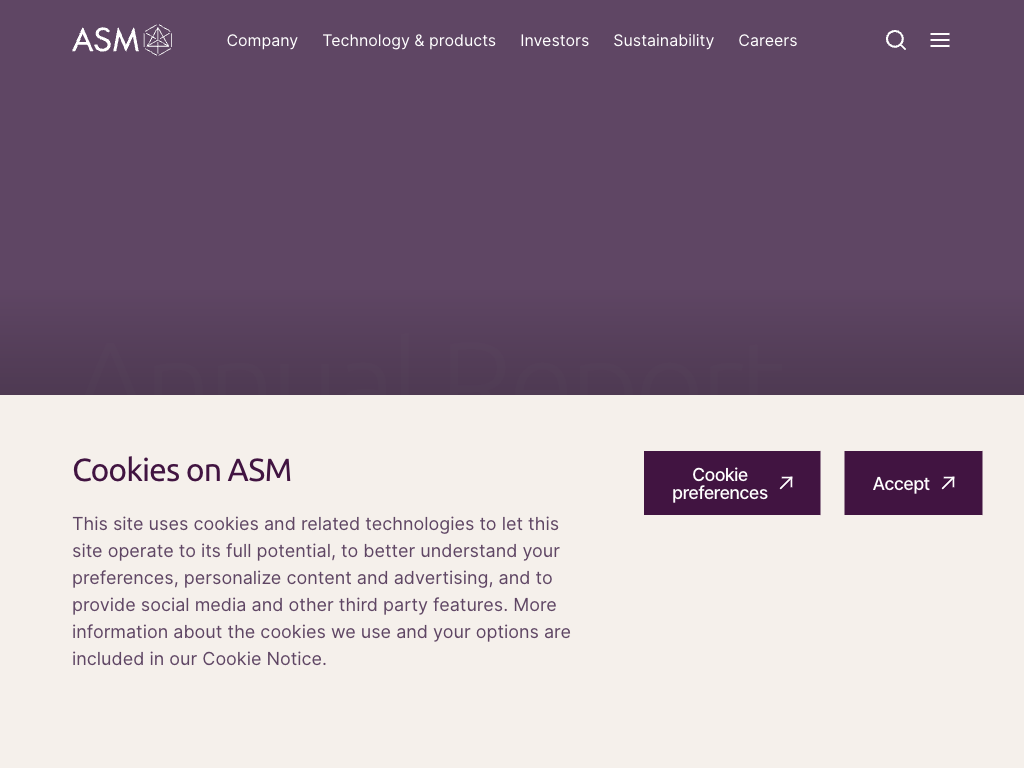Accept cookies via the Accept label
The width and height of the screenshot is (1024, 768).
coord(900,484)
